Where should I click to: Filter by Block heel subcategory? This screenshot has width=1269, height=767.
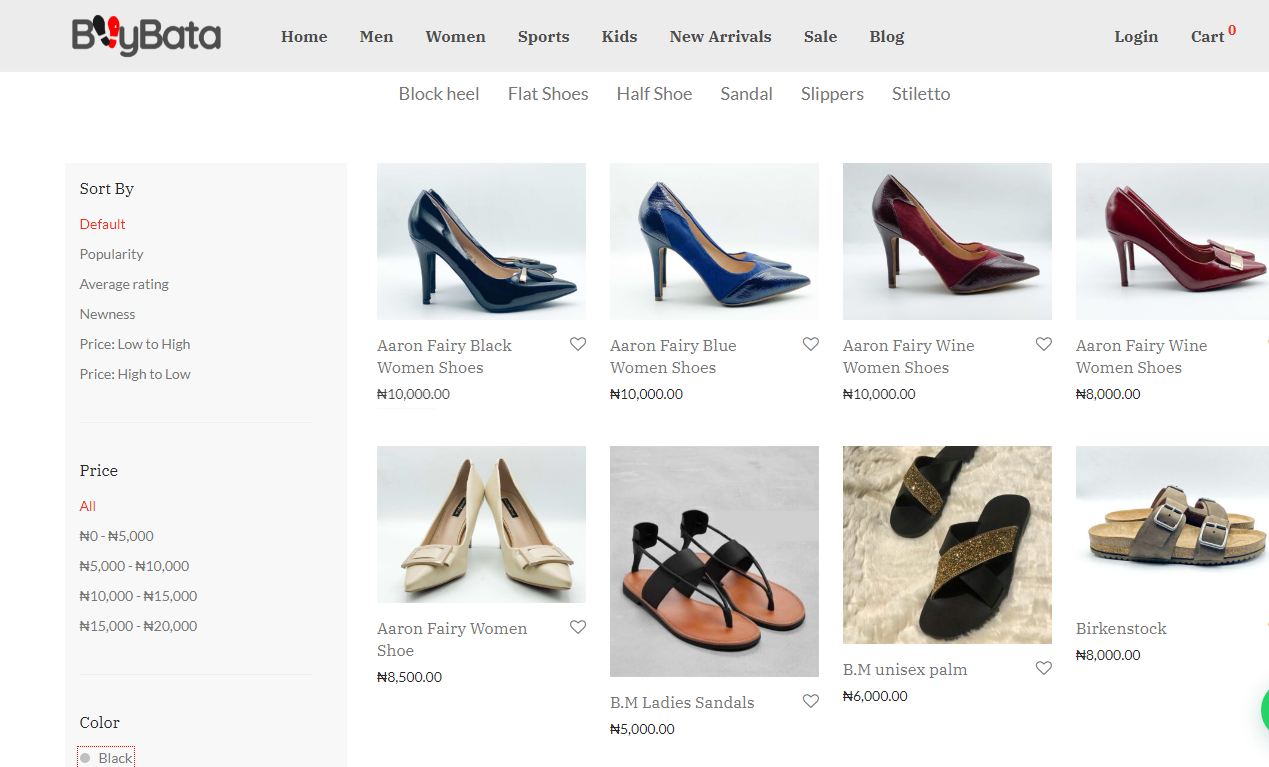point(439,94)
